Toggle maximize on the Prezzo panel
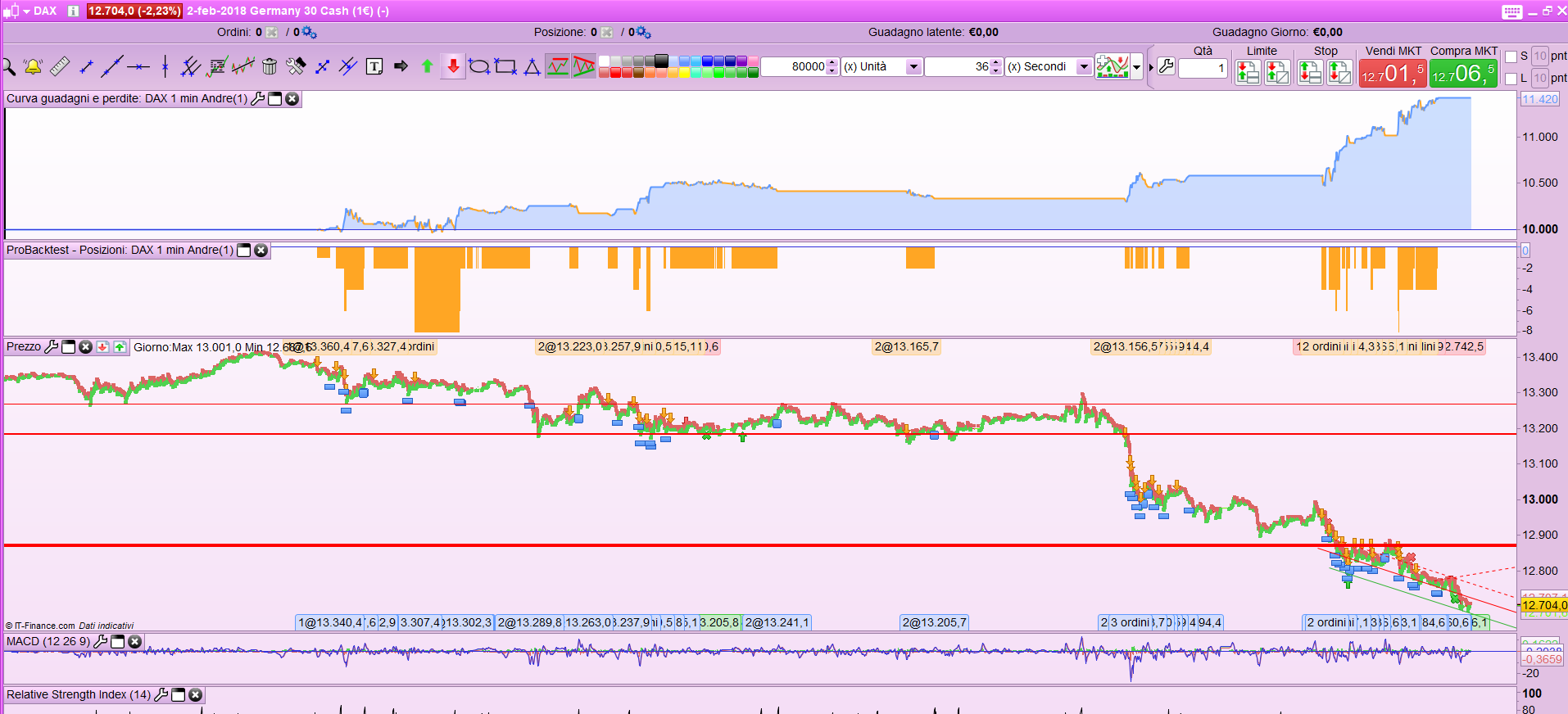The height and width of the screenshot is (714, 1568). point(69,347)
